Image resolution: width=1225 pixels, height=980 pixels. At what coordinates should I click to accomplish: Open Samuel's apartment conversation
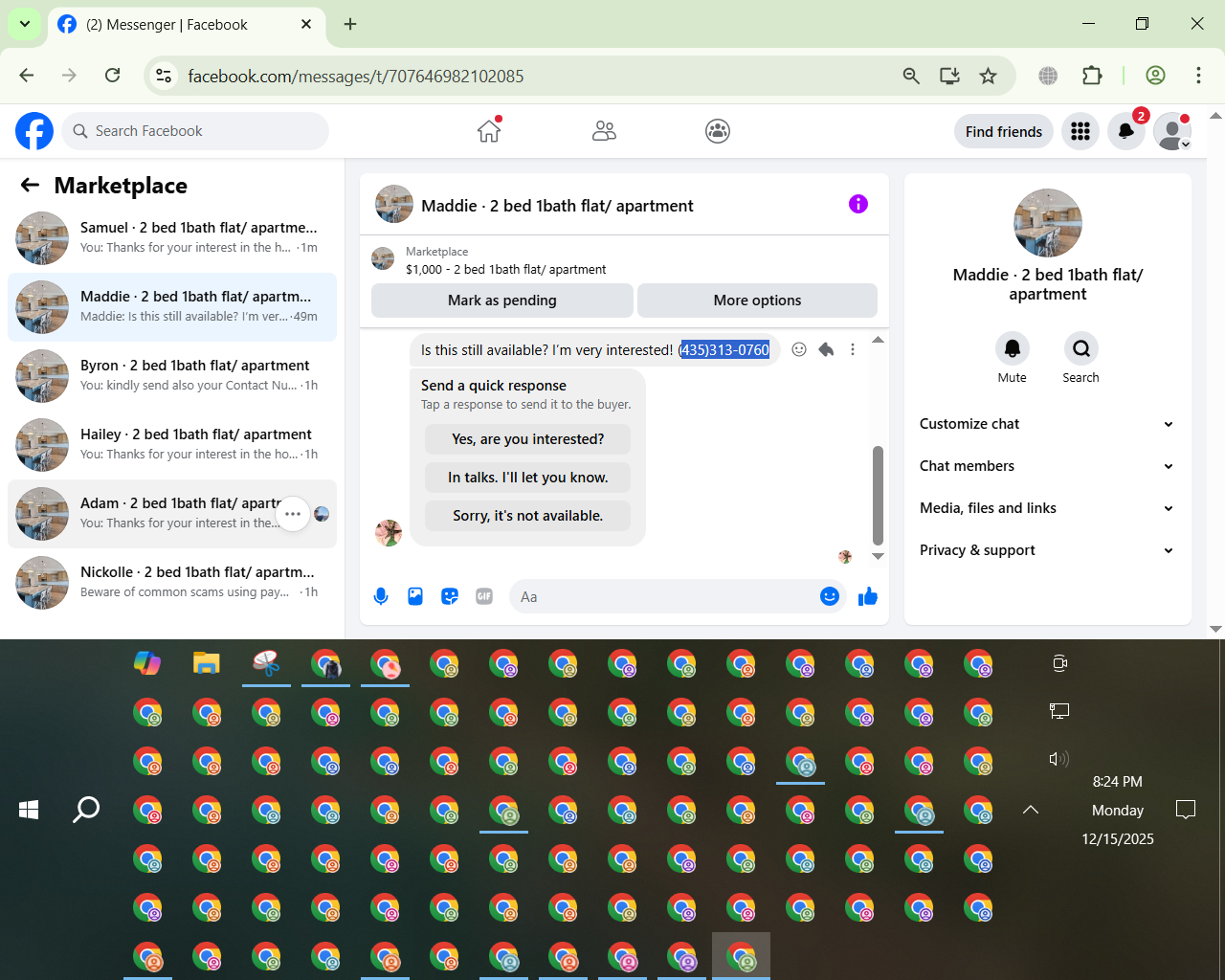(x=172, y=238)
